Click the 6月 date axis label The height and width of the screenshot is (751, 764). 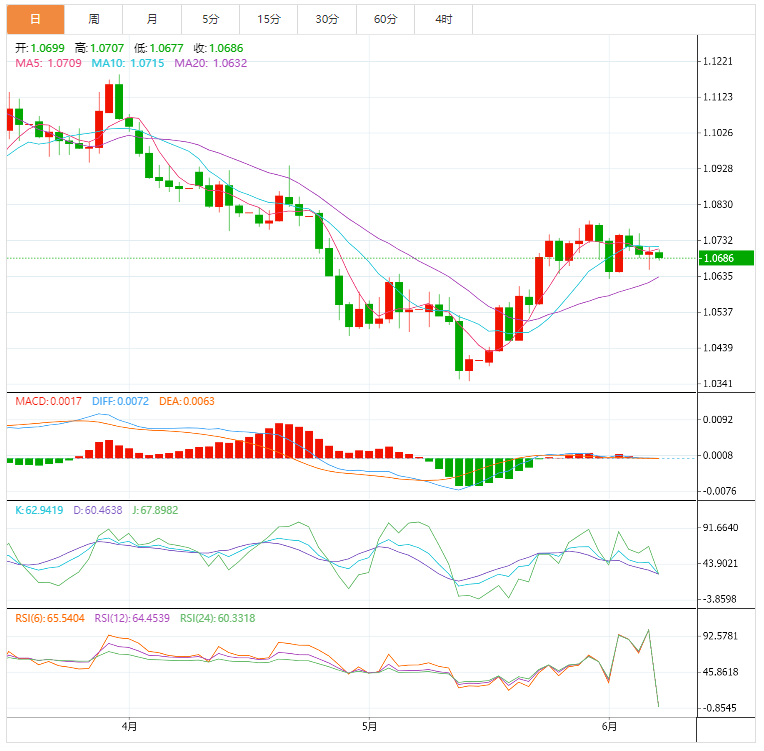(x=609, y=727)
